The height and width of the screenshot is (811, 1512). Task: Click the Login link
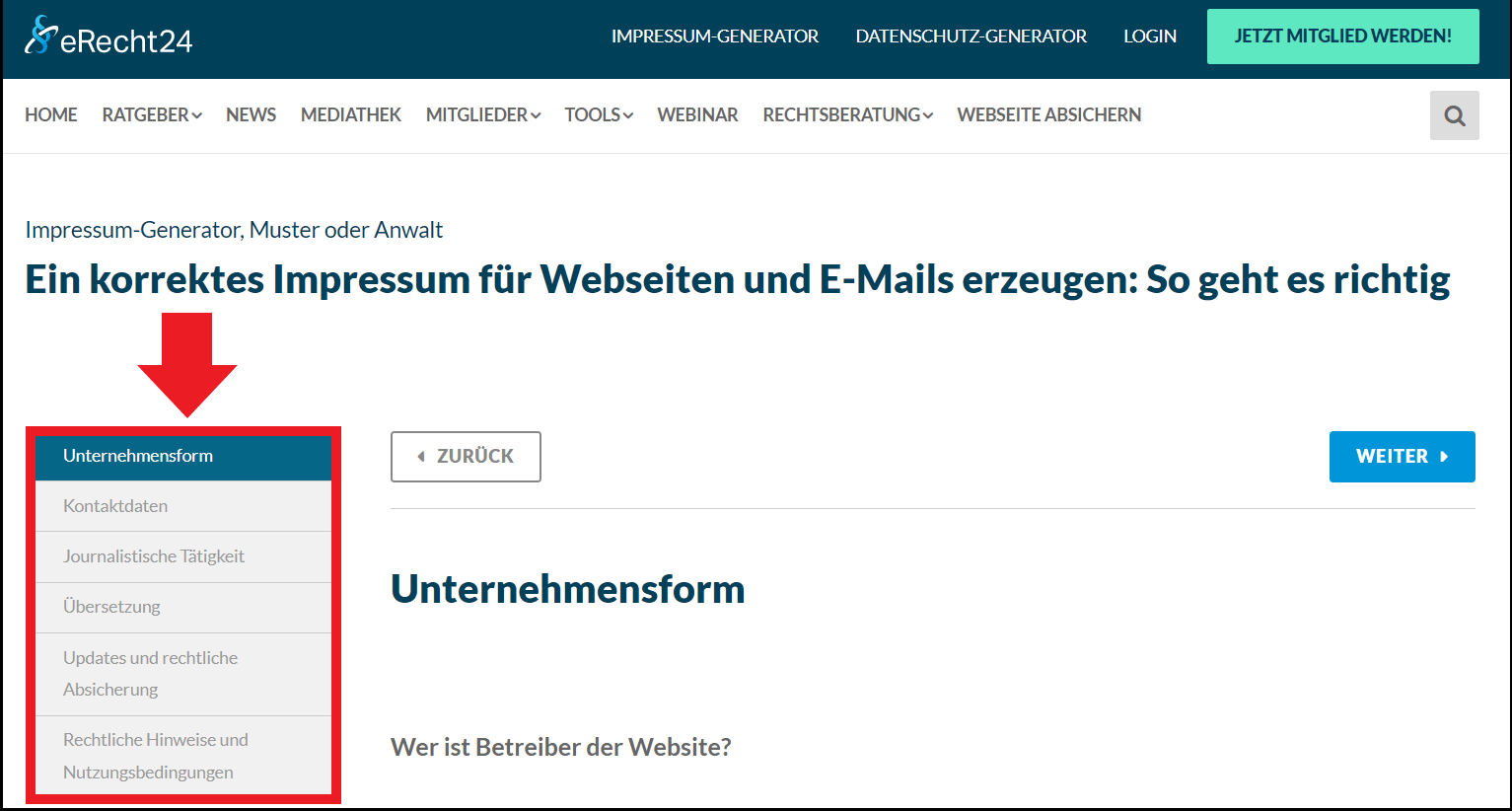click(1150, 37)
